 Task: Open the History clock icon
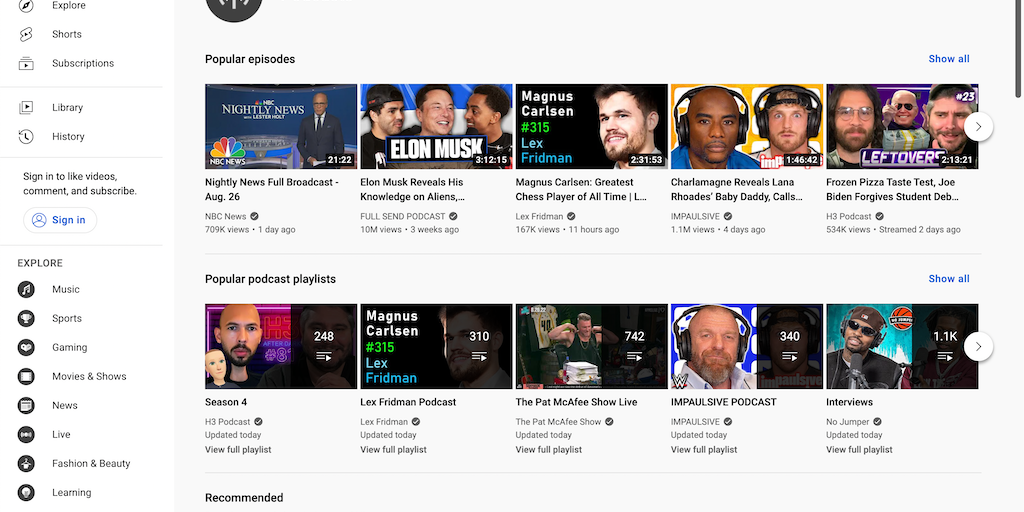(27, 136)
